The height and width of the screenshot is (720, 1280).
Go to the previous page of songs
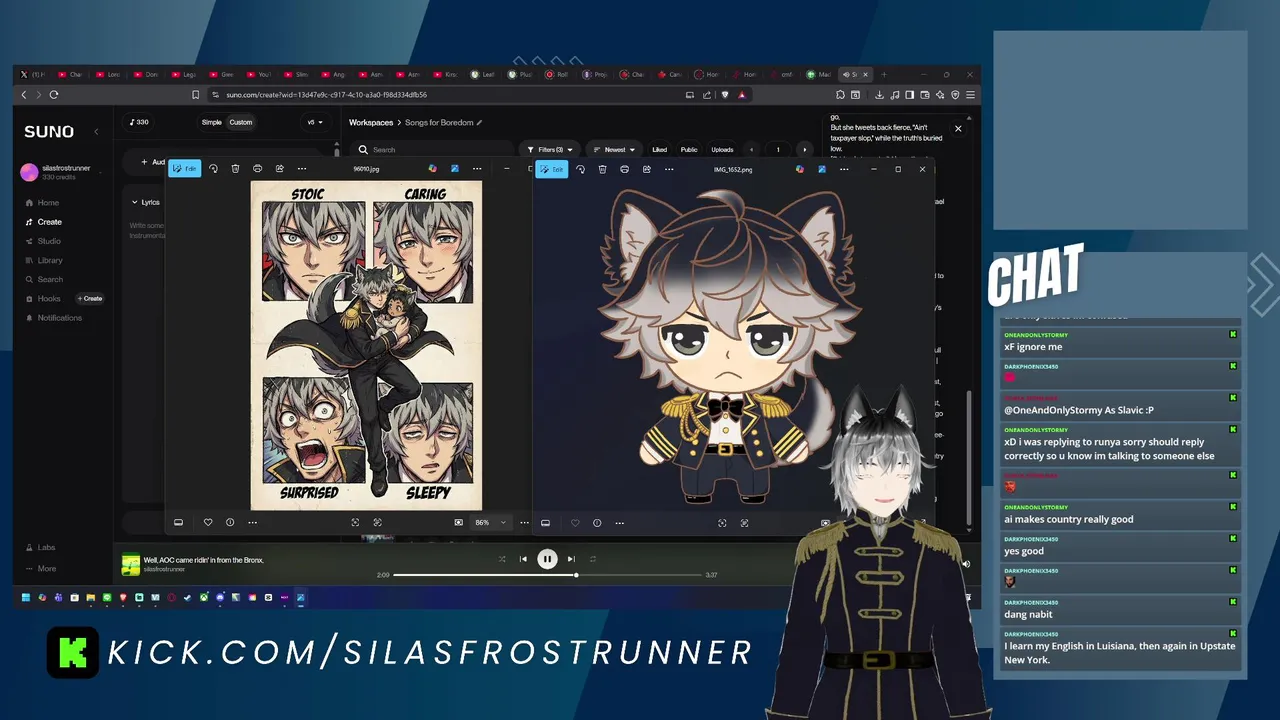tap(752, 149)
